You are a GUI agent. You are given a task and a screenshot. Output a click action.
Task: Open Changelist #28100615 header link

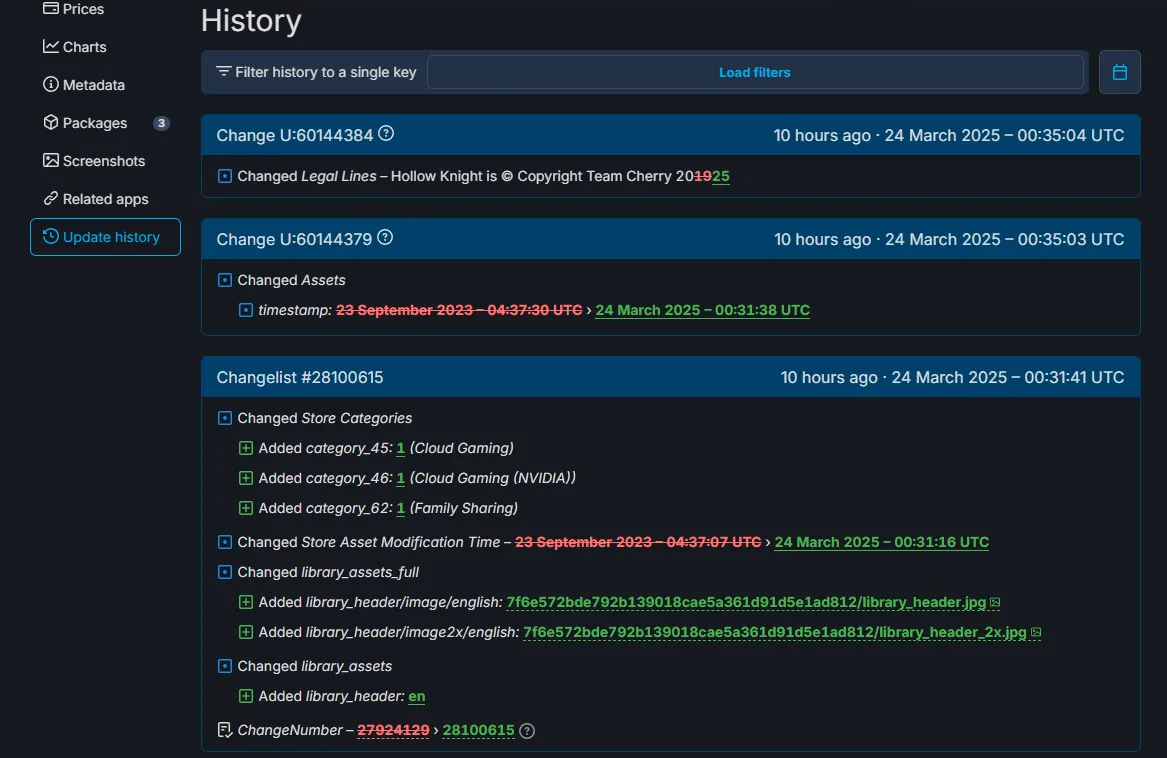(300, 377)
